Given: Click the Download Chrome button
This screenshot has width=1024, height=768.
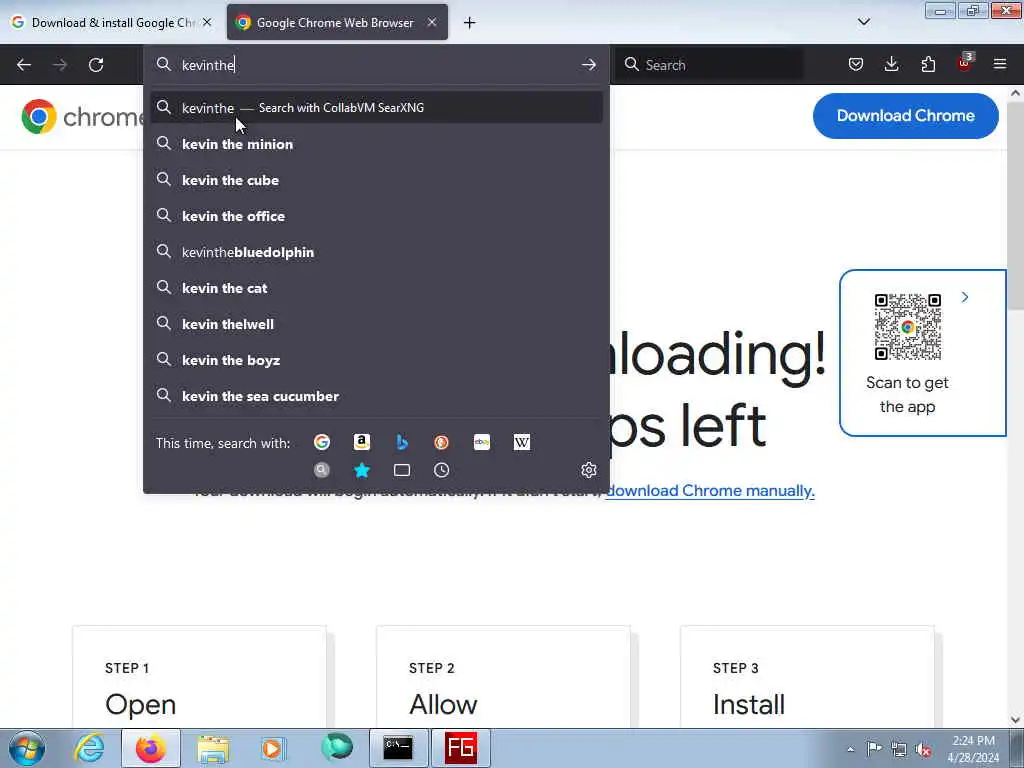Looking at the screenshot, I should pos(905,116).
